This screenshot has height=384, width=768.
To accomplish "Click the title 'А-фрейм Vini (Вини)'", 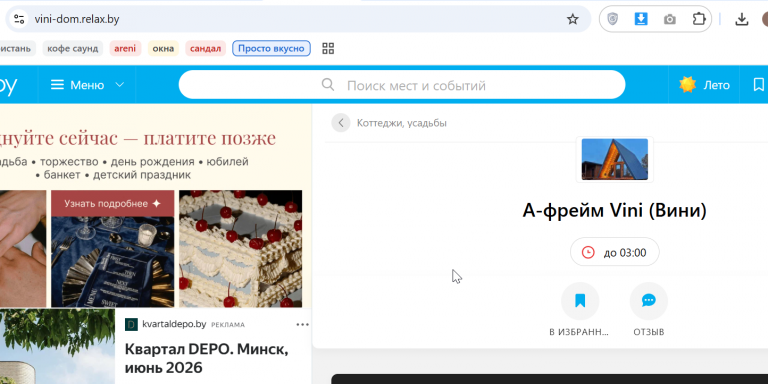I will [x=615, y=211].
